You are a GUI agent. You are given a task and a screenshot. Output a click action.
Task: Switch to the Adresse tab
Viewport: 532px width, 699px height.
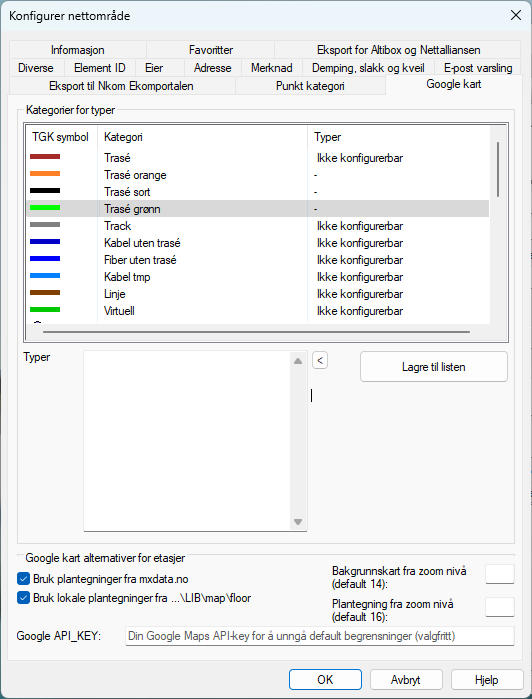[213, 68]
